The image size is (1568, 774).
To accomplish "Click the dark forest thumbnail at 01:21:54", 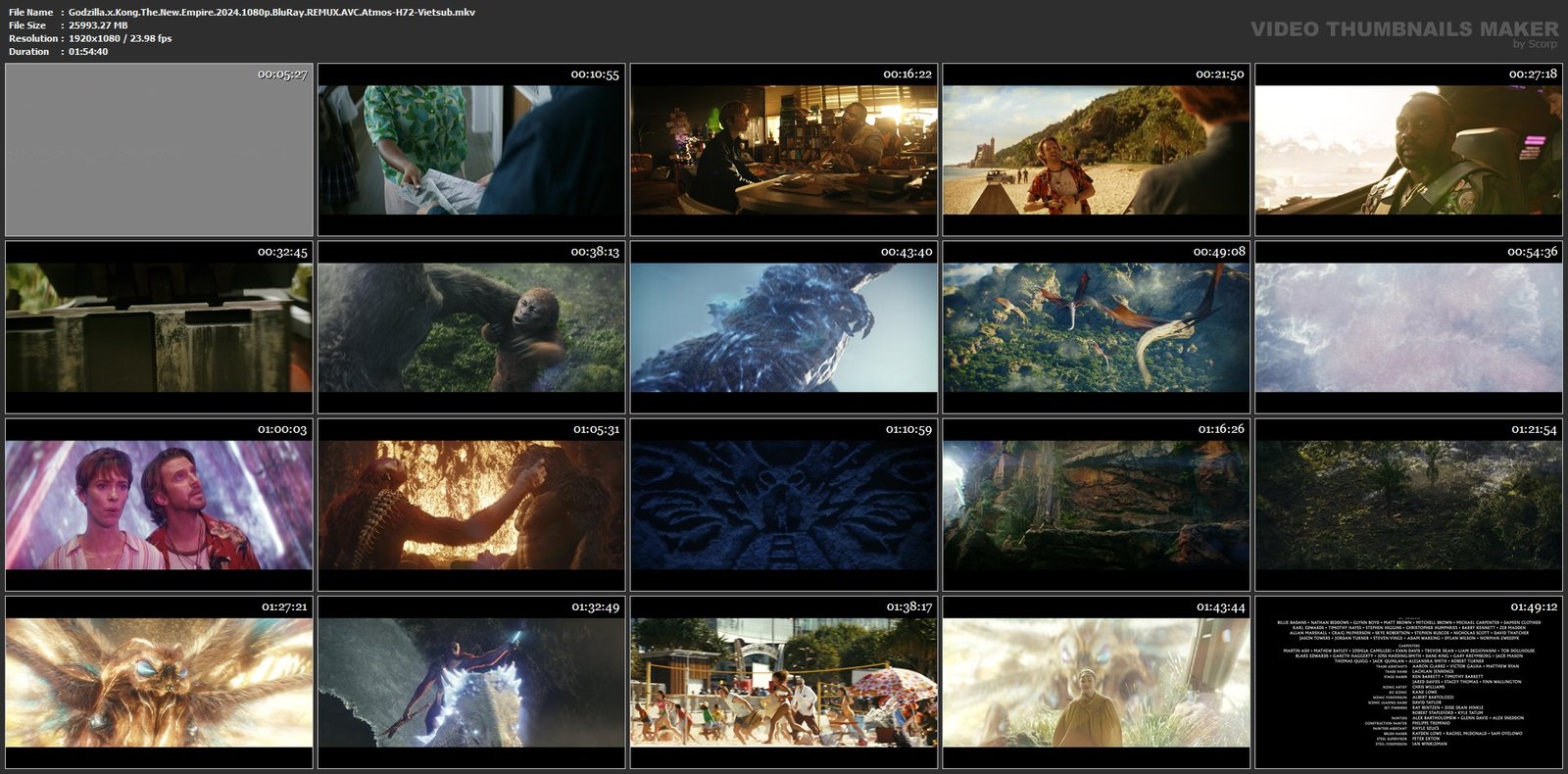I will coord(1409,505).
